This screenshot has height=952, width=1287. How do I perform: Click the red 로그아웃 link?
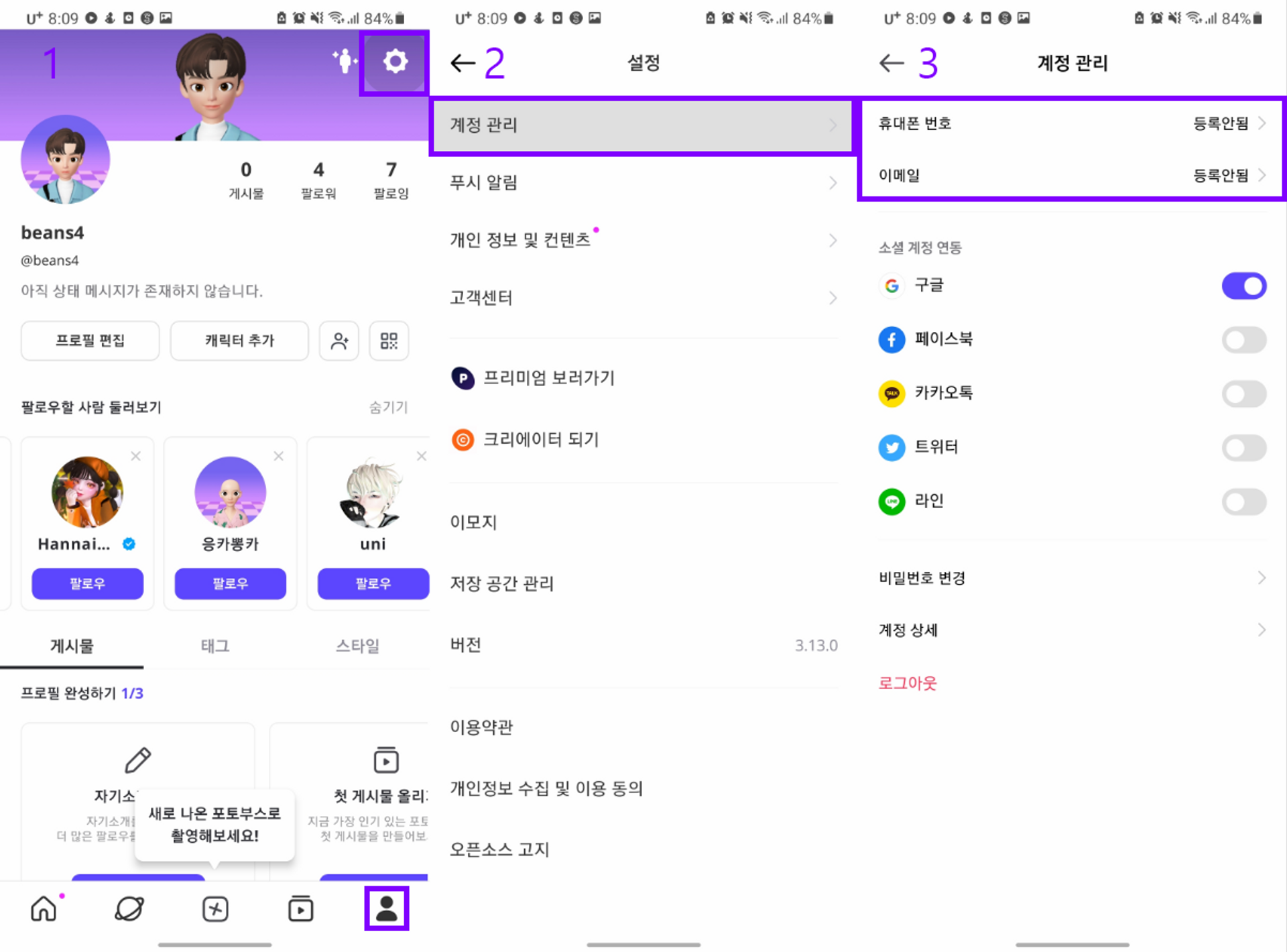(908, 683)
